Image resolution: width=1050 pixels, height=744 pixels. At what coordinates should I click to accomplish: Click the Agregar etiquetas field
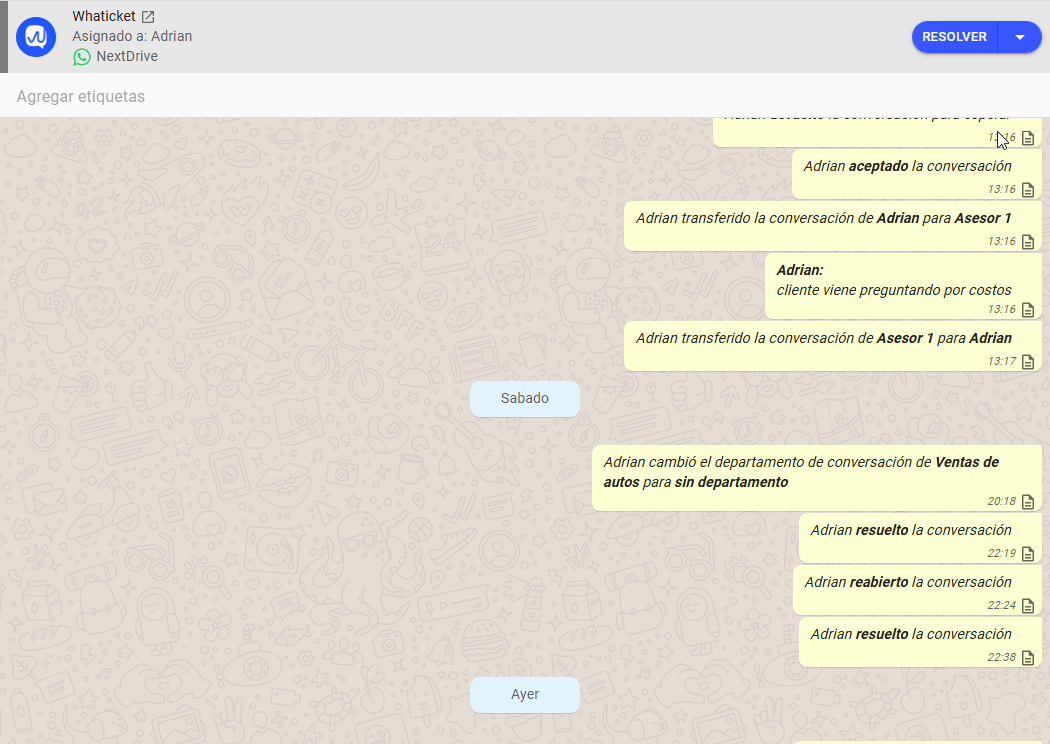pos(525,96)
